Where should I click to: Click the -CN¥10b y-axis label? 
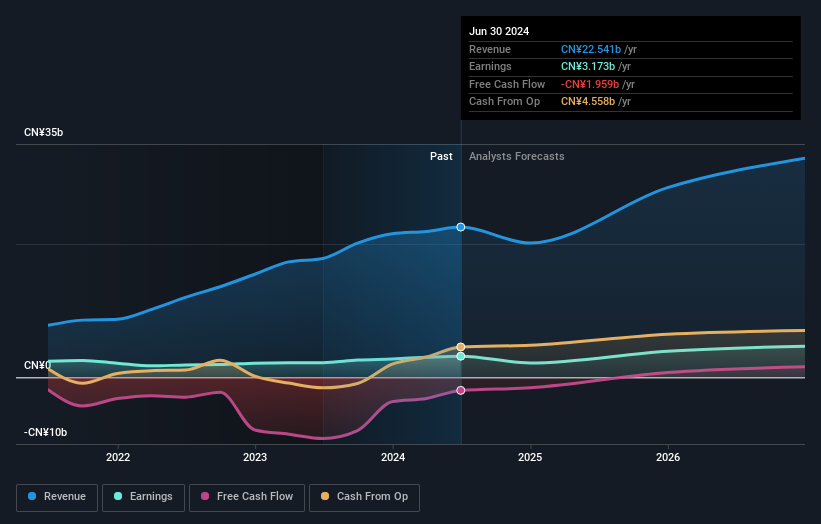pyautogui.click(x=46, y=432)
